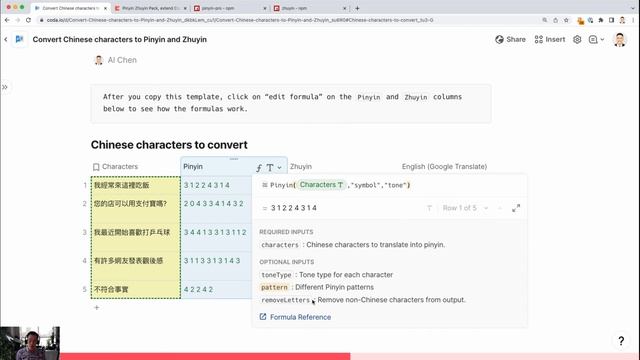
Task: Click the characters required input label
Action: coord(280,245)
